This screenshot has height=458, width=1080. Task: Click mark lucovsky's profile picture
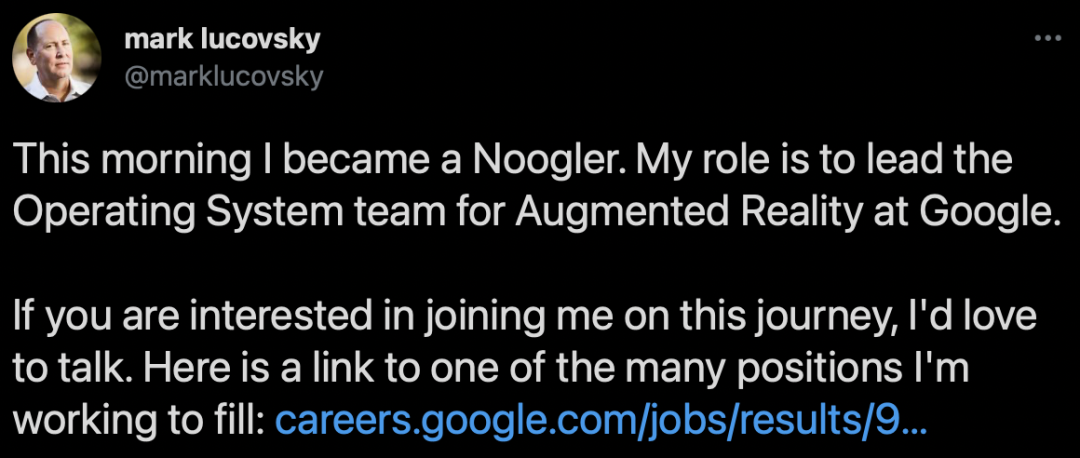click(56, 57)
